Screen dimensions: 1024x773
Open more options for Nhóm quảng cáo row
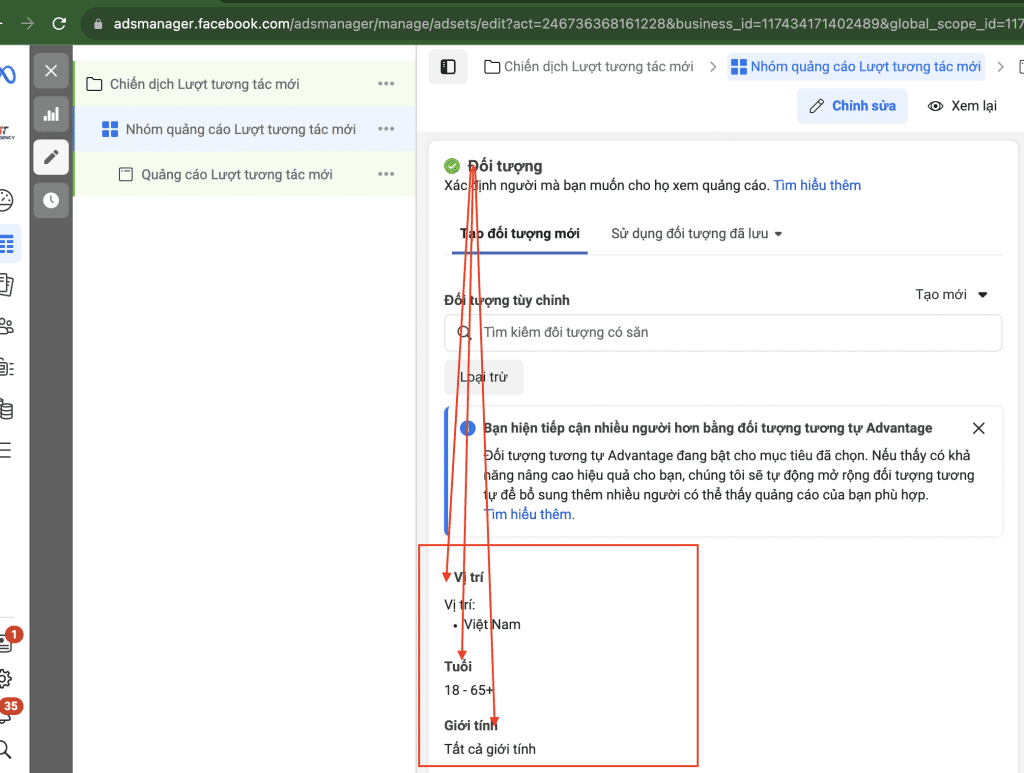click(x=386, y=129)
